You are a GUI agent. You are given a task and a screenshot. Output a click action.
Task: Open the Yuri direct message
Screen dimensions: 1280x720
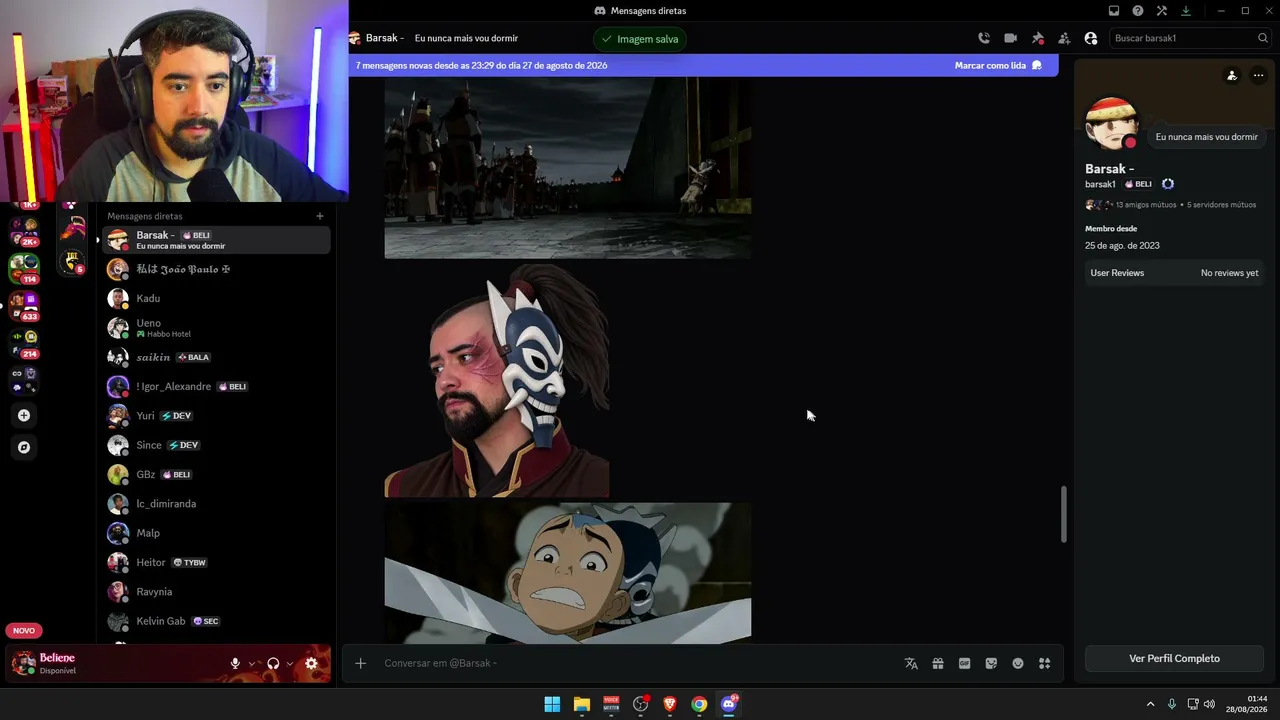click(x=217, y=416)
